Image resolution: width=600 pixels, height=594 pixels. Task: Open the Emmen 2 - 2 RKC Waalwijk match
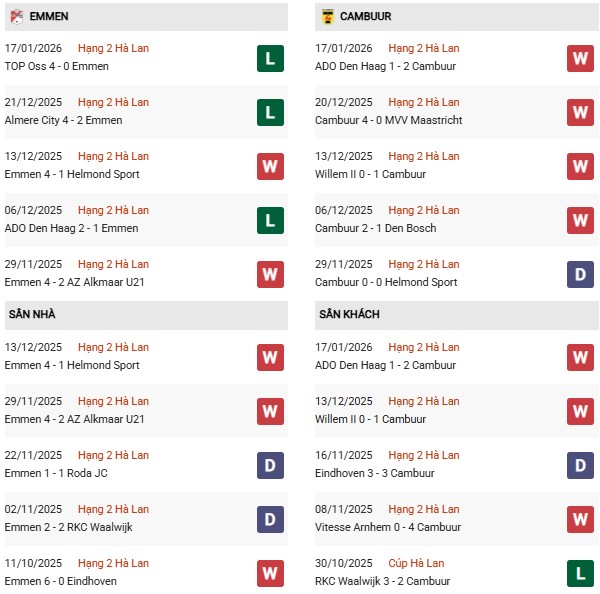coord(68,527)
